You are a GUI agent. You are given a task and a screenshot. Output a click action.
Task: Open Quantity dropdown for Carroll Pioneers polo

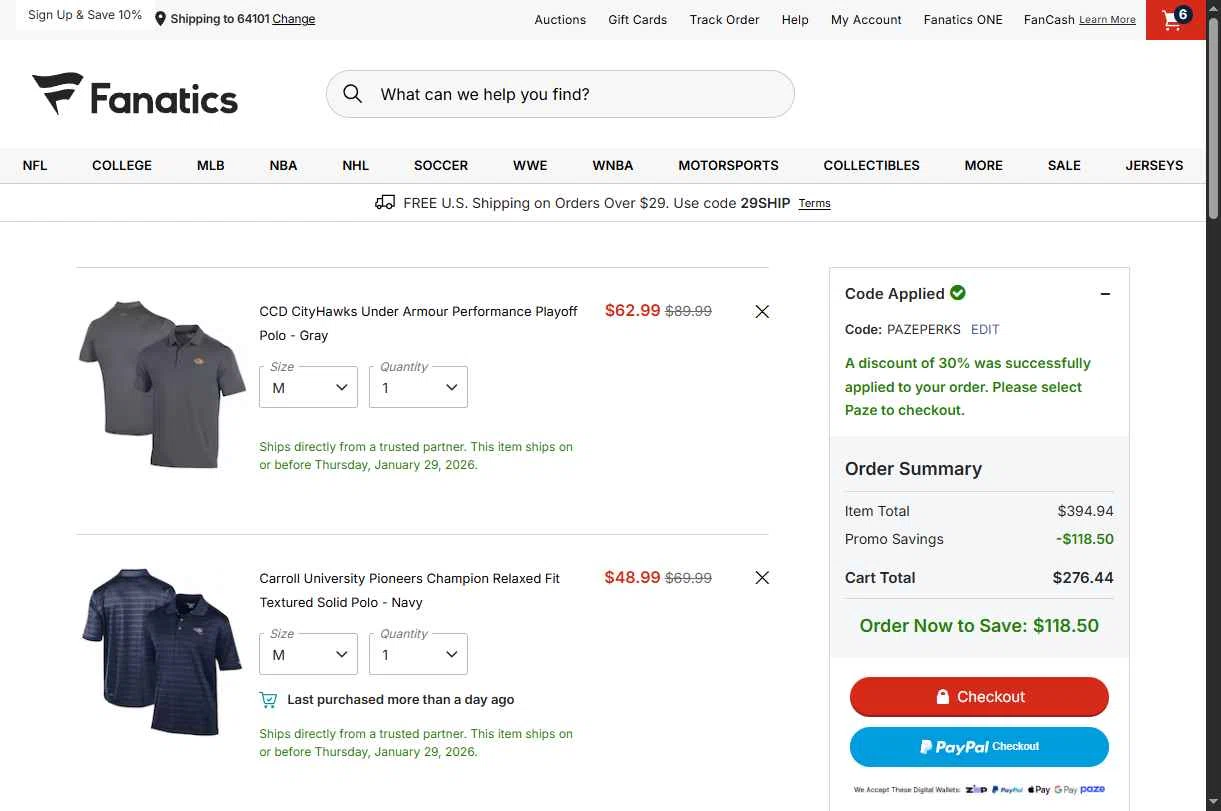[418, 654]
